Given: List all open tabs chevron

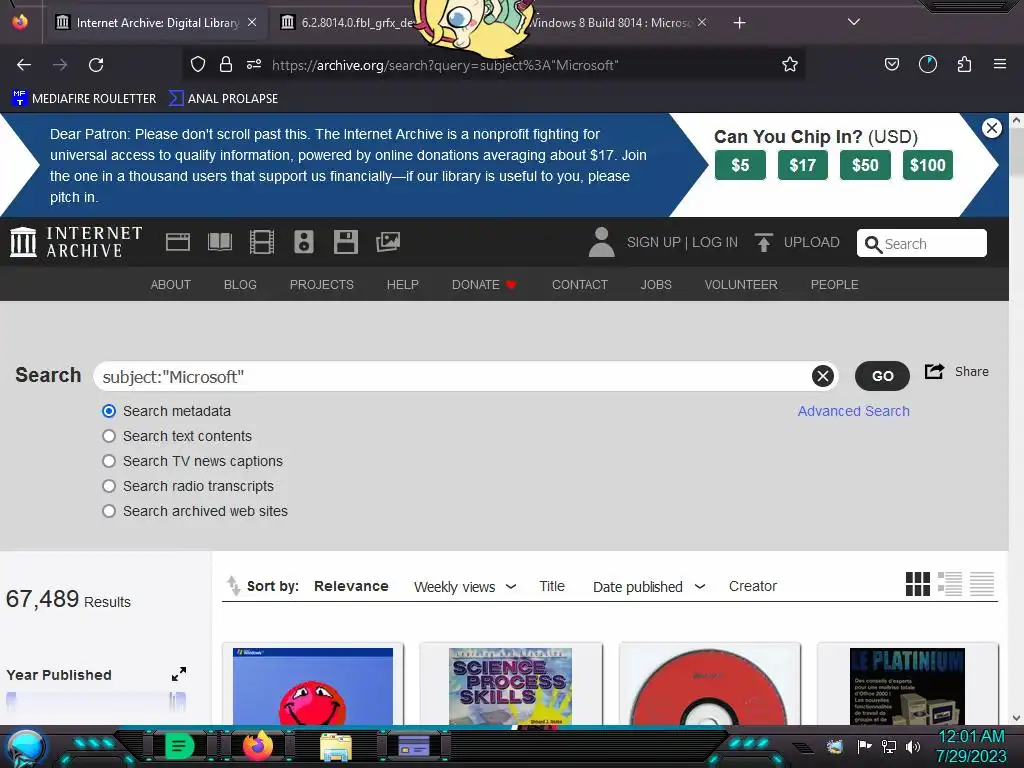Looking at the screenshot, I should pos(854,22).
